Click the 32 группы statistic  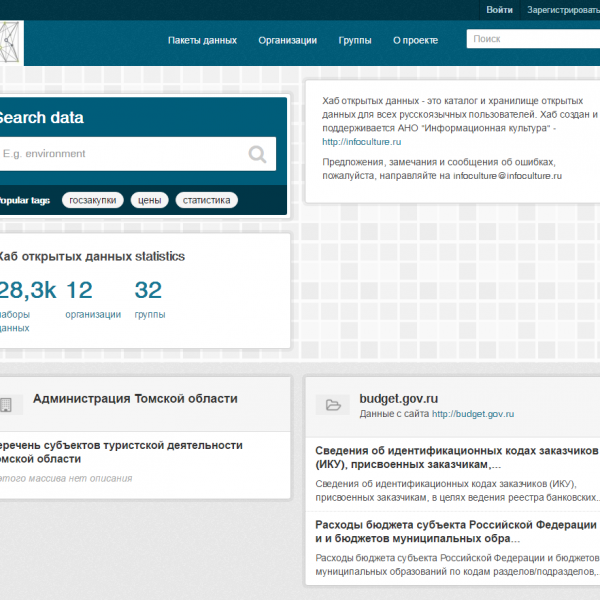coord(150,299)
